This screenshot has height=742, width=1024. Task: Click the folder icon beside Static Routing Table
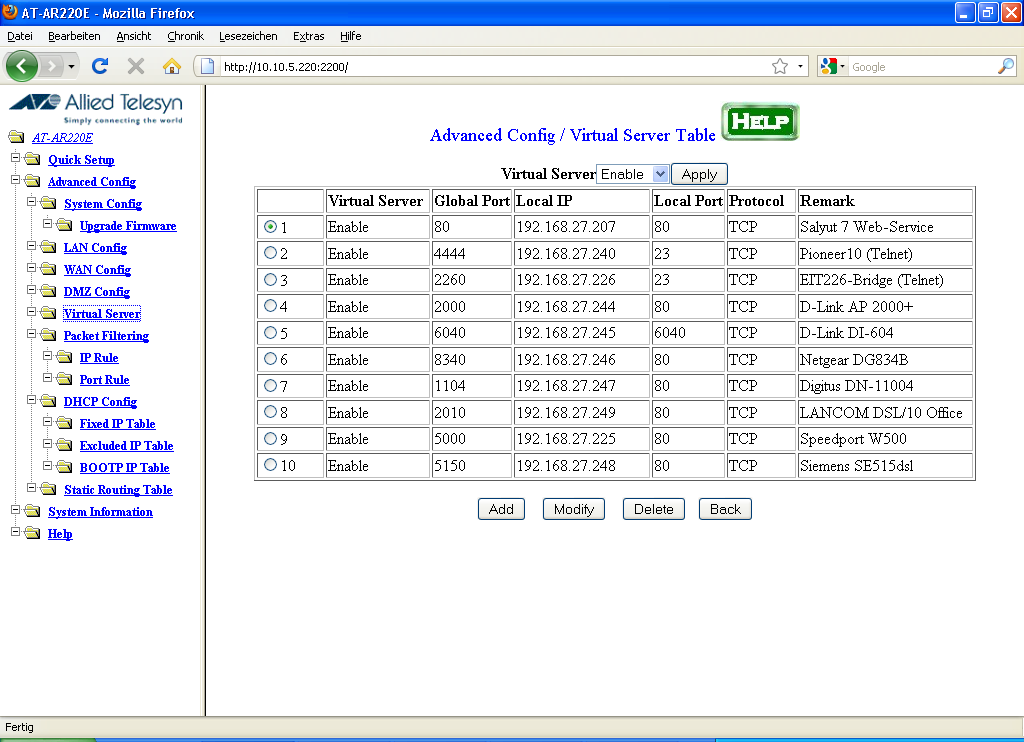48,489
